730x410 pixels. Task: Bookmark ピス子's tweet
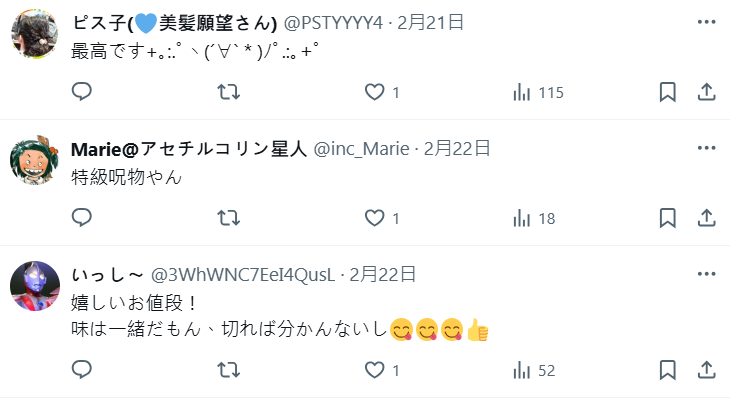coord(668,92)
